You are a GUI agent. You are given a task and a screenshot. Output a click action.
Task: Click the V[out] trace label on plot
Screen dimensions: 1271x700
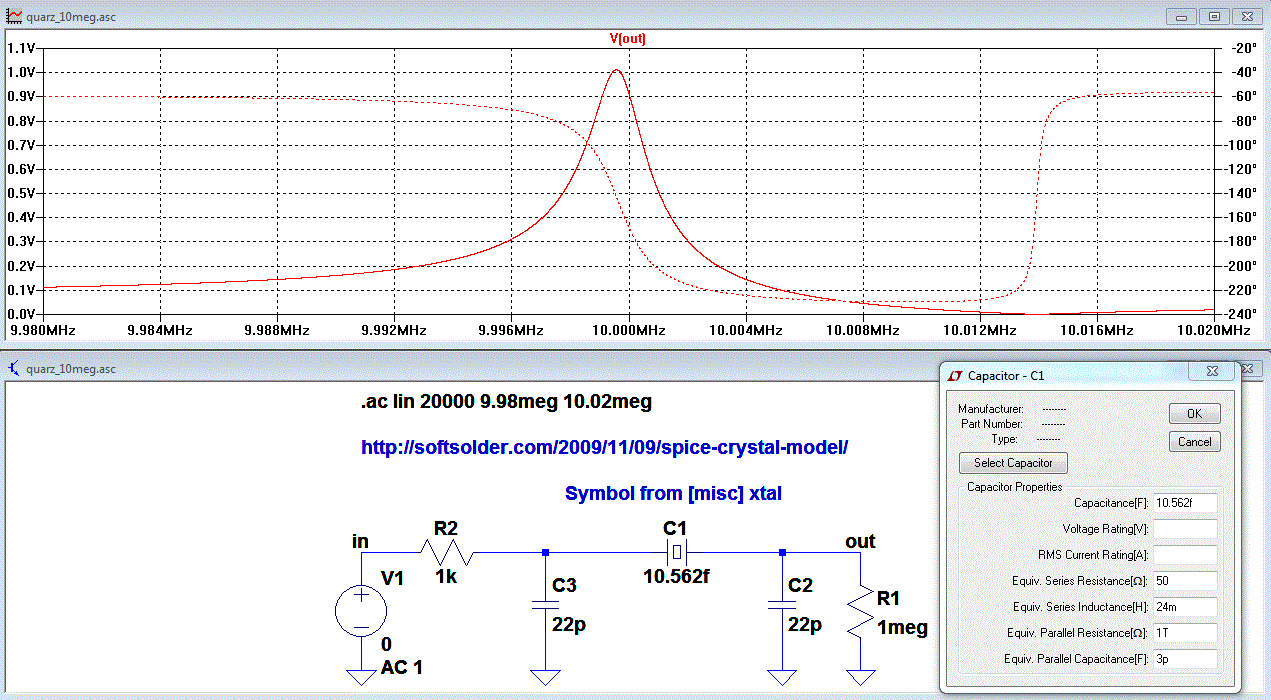point(628,39)
